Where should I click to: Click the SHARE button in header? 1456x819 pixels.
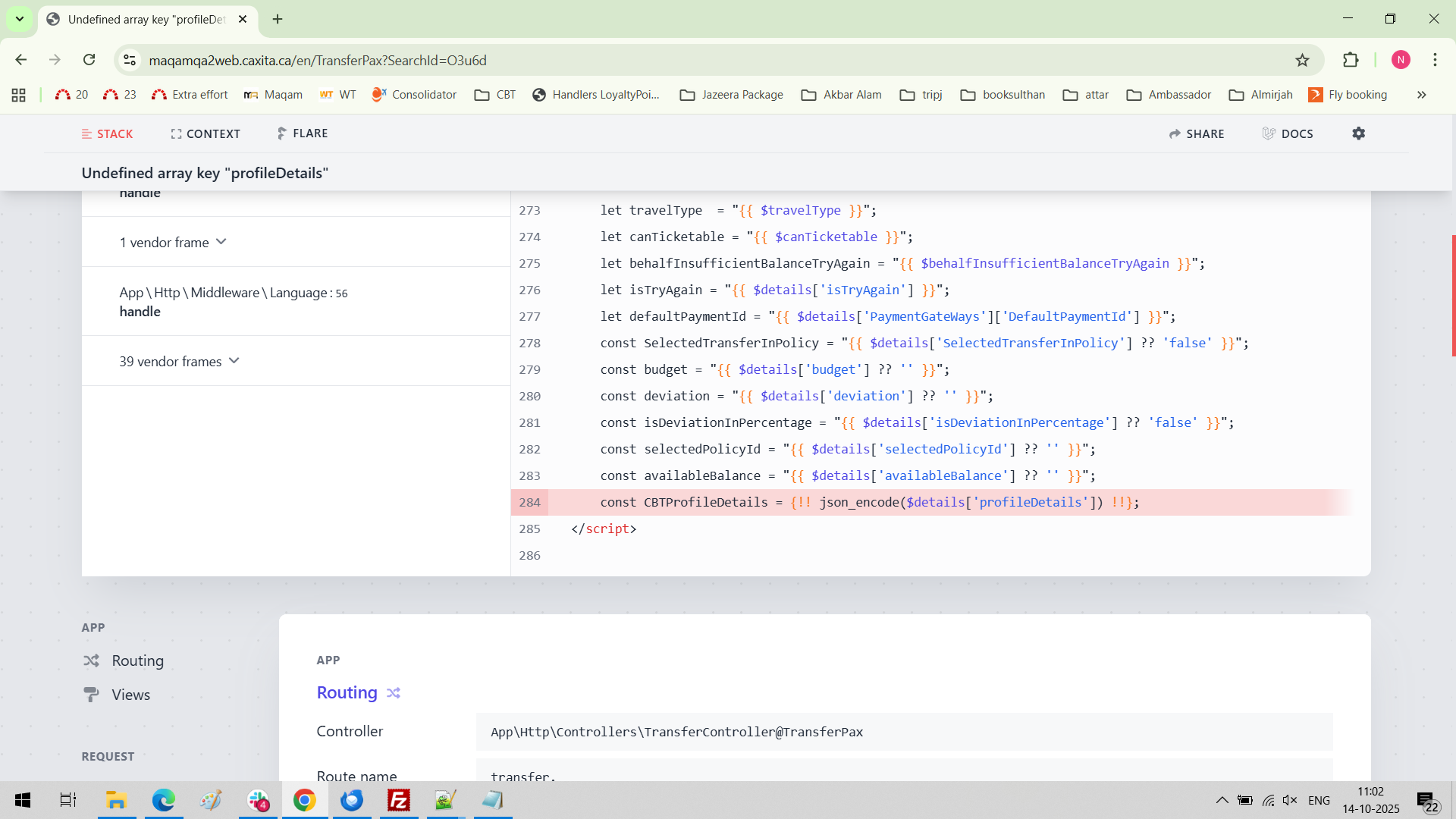tap(1197, 133)
